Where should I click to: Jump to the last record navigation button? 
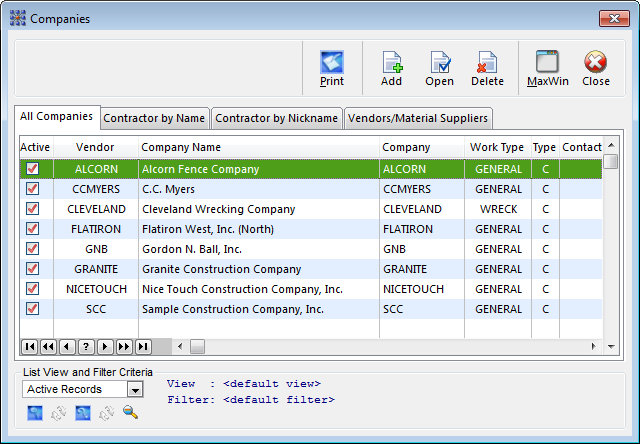tap(143, 347)
